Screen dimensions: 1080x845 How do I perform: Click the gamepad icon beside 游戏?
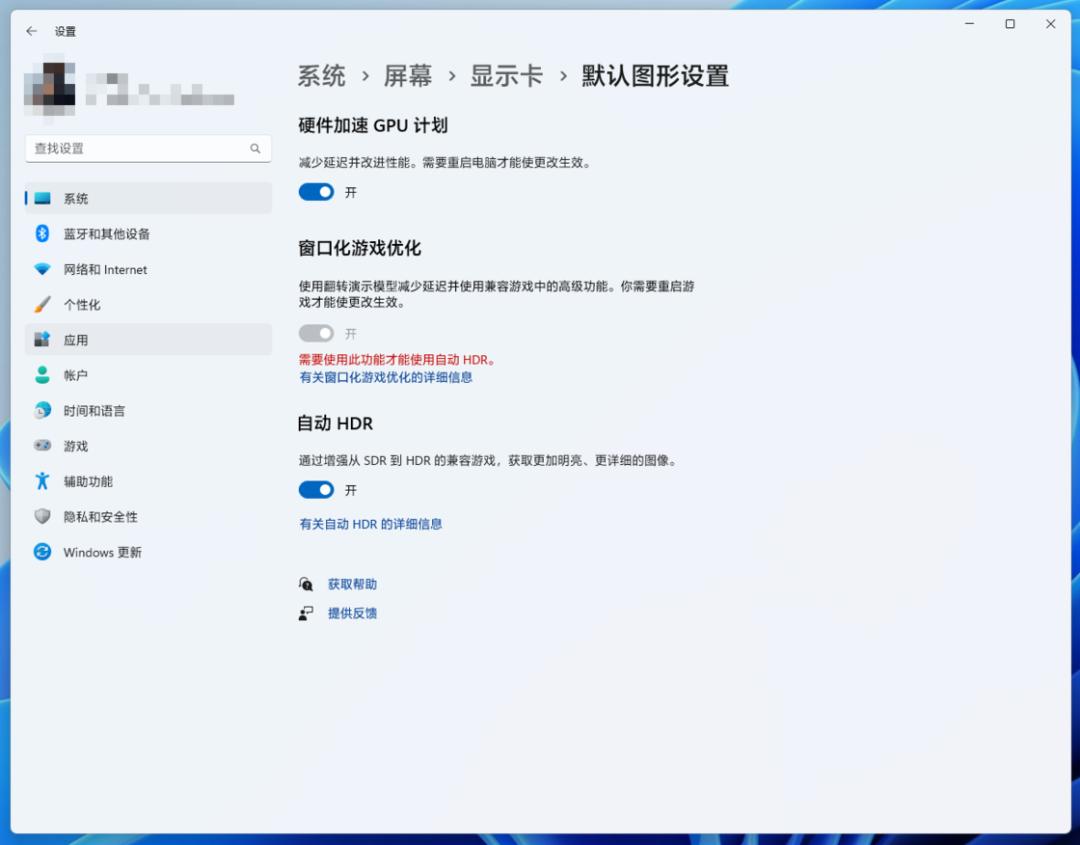click(43, 446)
